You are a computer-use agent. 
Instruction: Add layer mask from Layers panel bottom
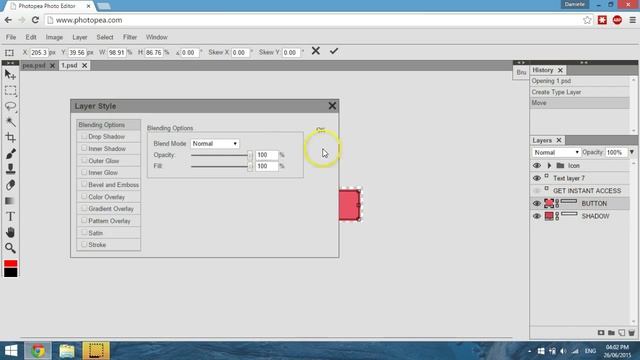pos(601,333)
